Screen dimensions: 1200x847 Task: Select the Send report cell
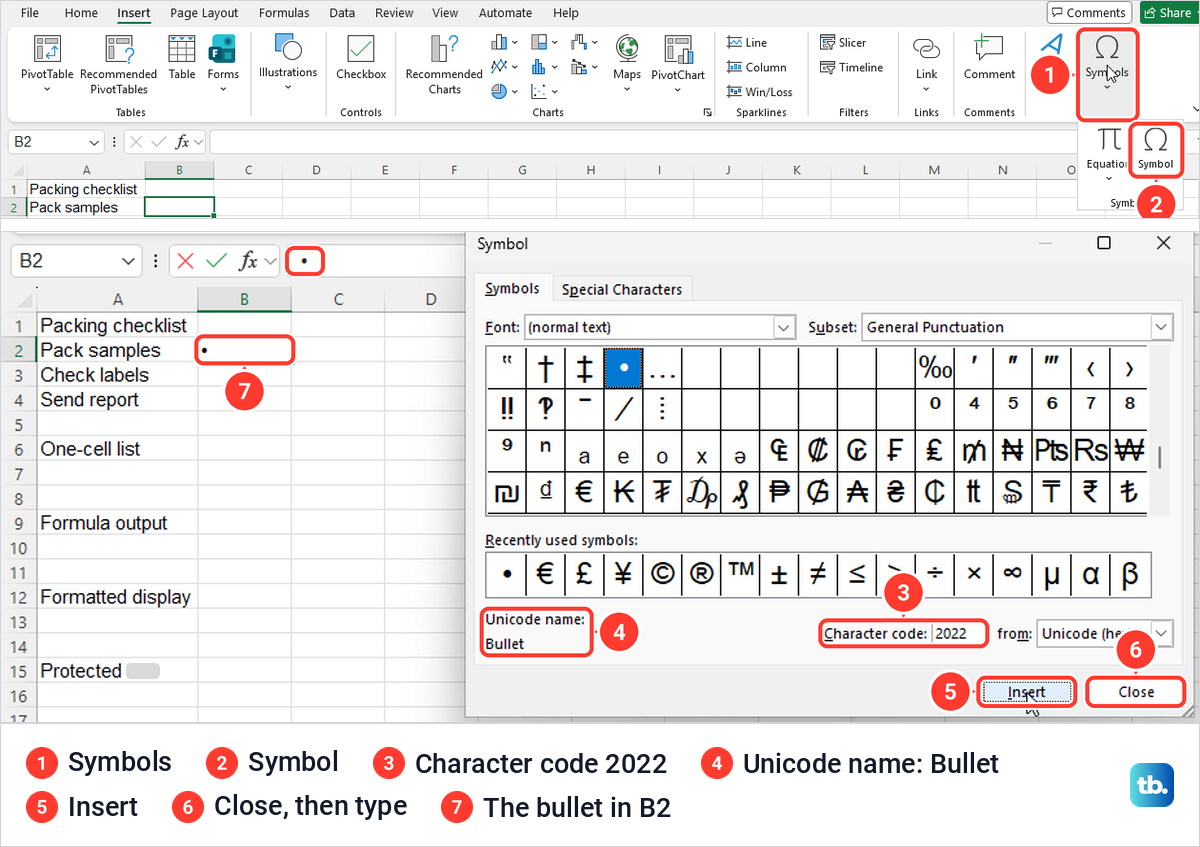tap(118, 400)
